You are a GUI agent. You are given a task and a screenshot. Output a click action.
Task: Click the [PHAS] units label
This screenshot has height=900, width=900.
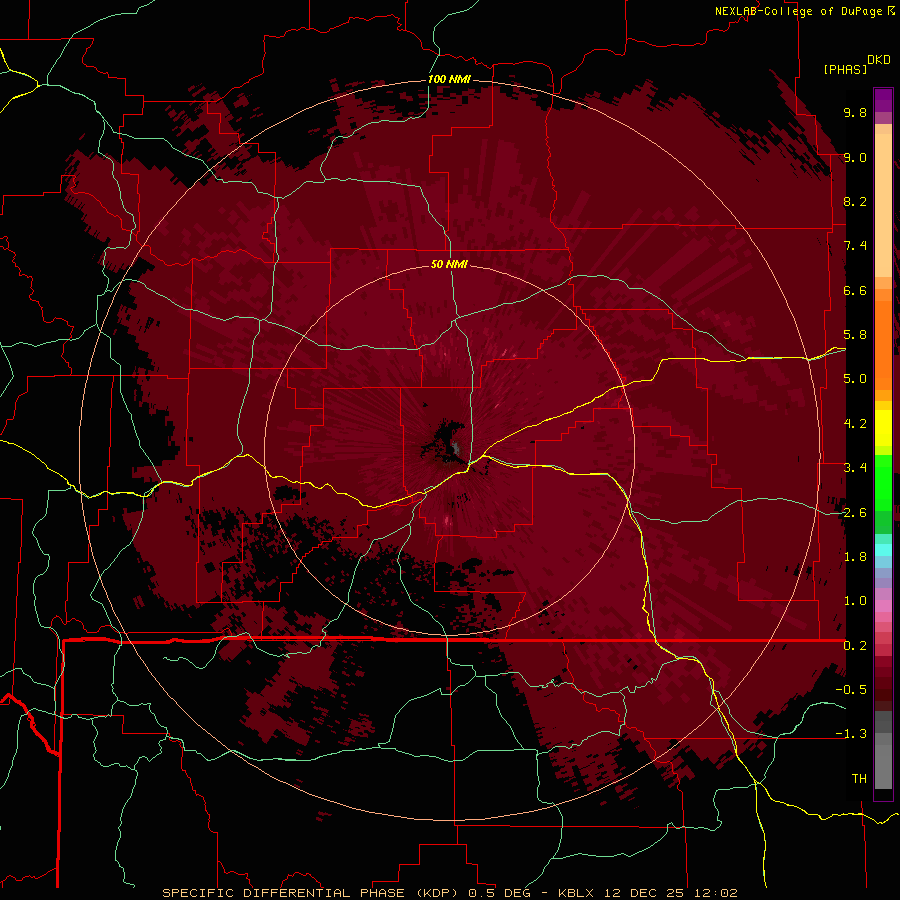[x=845, y=69]
